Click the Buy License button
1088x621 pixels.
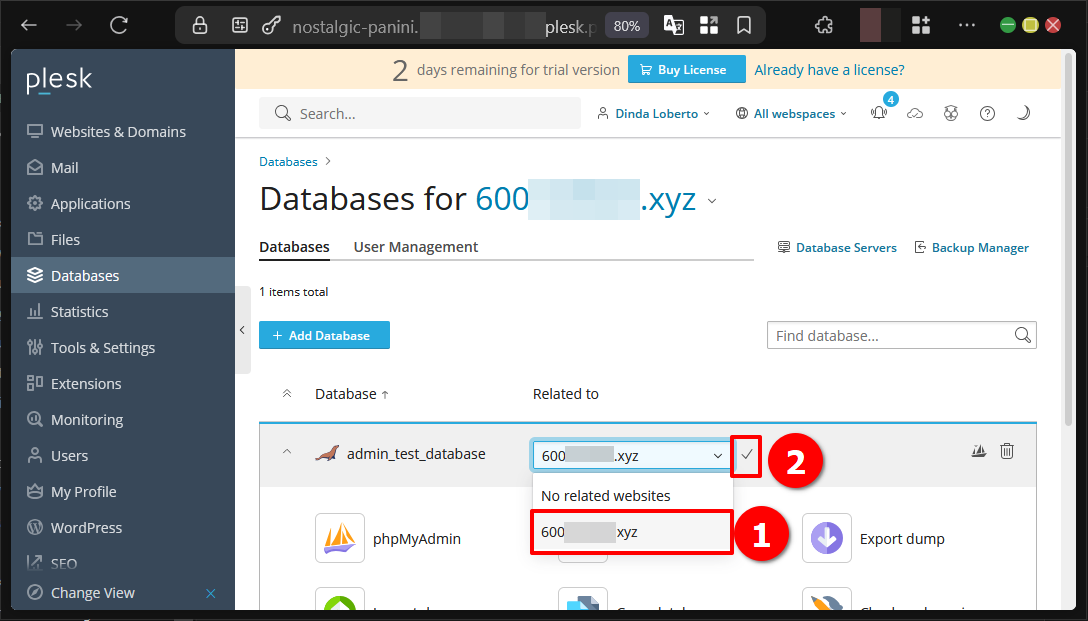pyautogui.click(x=686, y=69)
